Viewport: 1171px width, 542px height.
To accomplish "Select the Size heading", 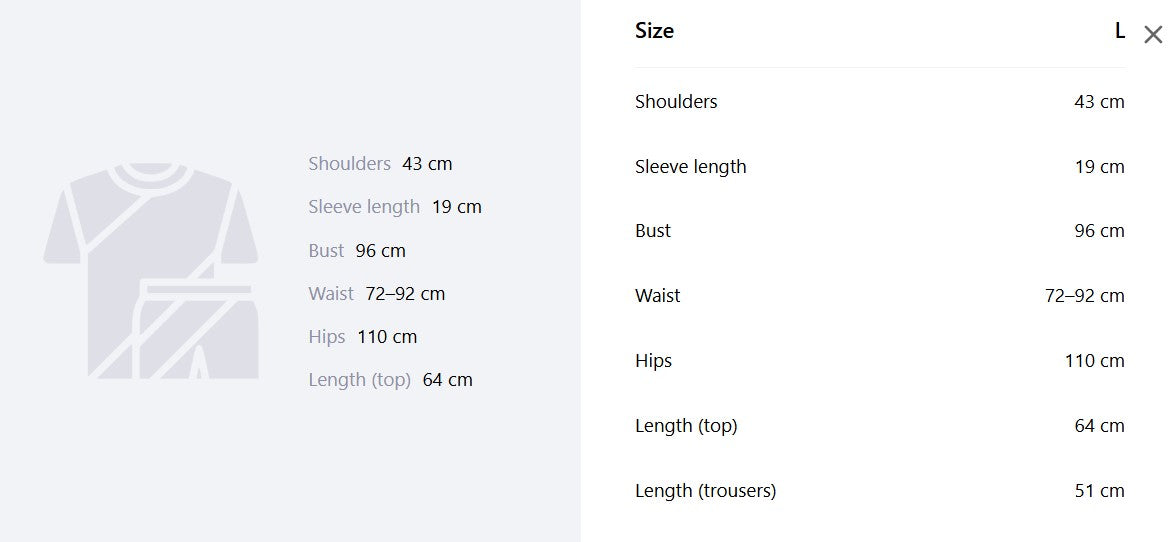I will [x=654, y=31].
